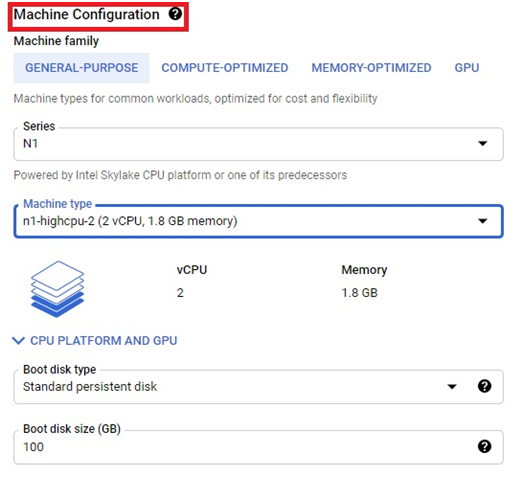Click the help icon beside Machine Configuration
This screenshot has height=478, width=524.
175,14
